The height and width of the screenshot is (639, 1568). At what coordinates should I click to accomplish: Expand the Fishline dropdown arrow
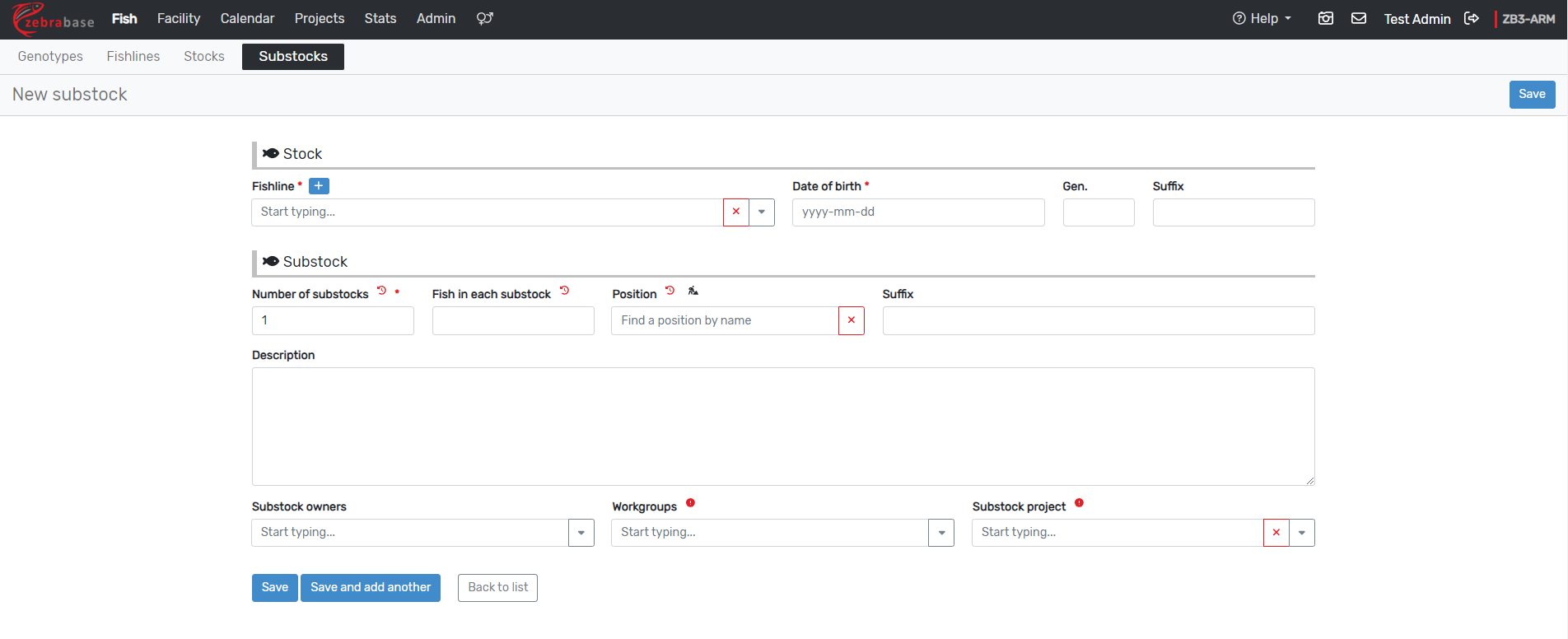click(x=762, y=212)
